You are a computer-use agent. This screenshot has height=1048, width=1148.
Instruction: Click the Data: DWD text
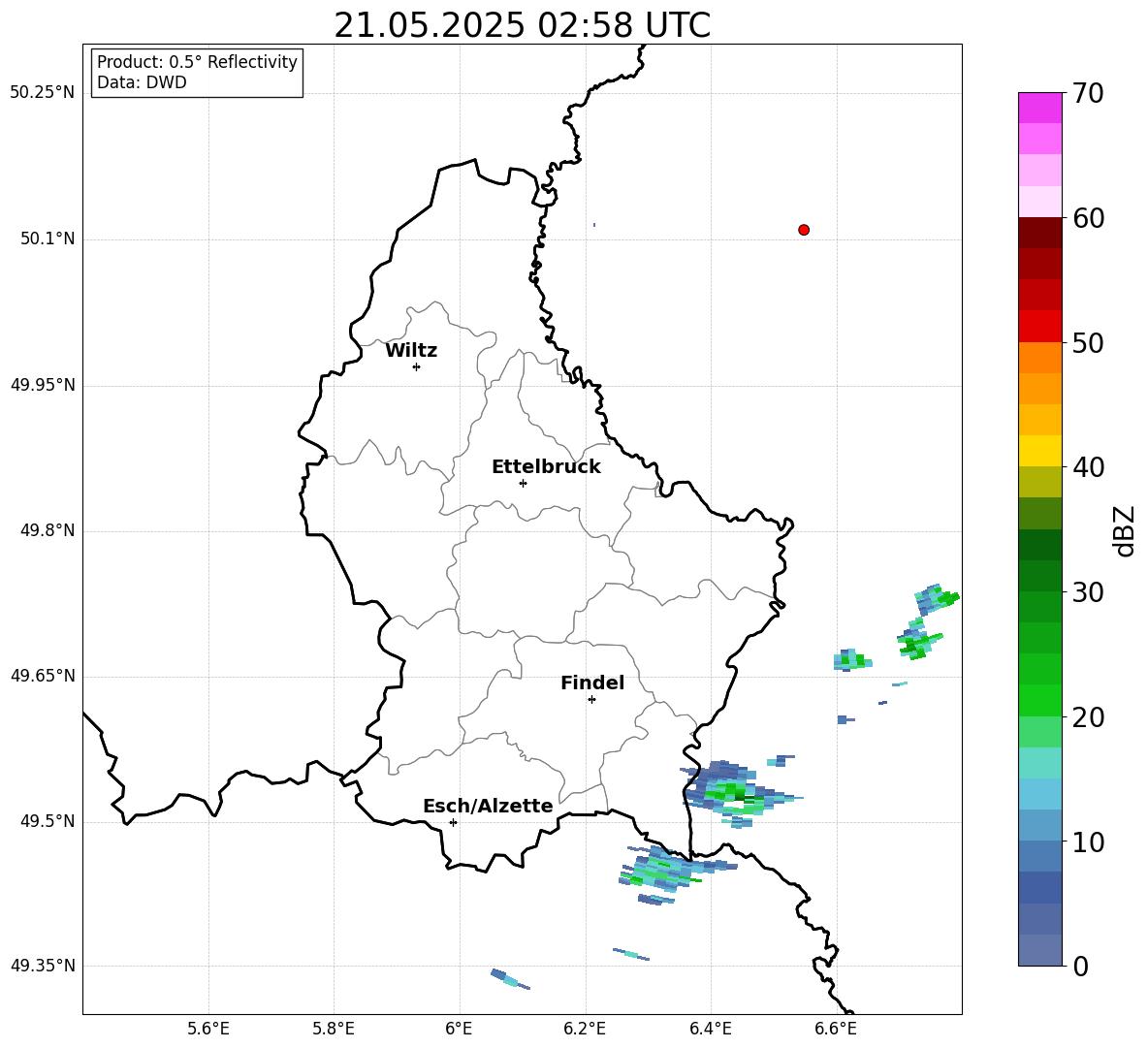(142, 82)
